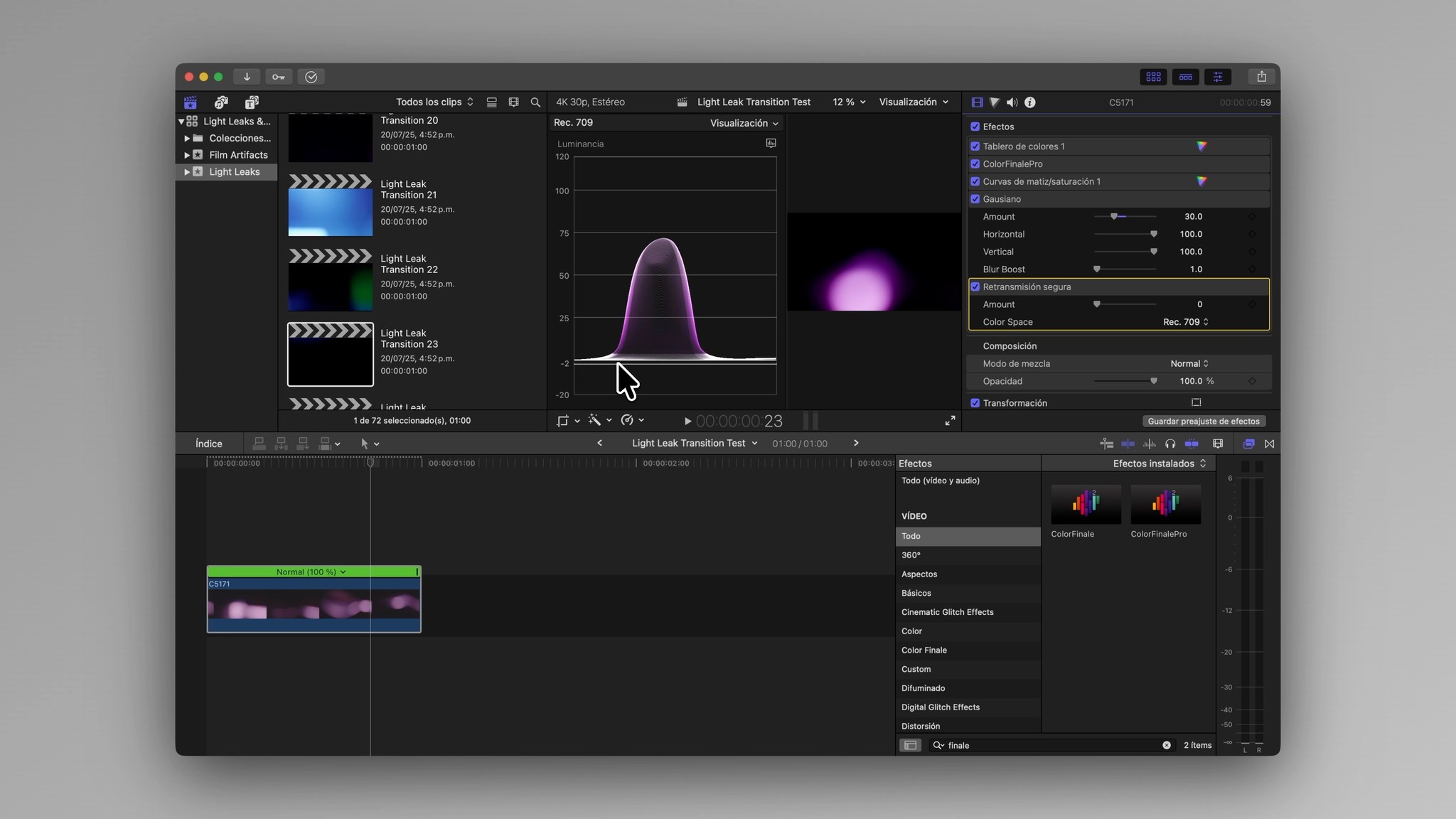Toggle the Retransmisión segura checkbox
Screen dimensions: 1456x819
pyautogui.click(x=975, y=287)
